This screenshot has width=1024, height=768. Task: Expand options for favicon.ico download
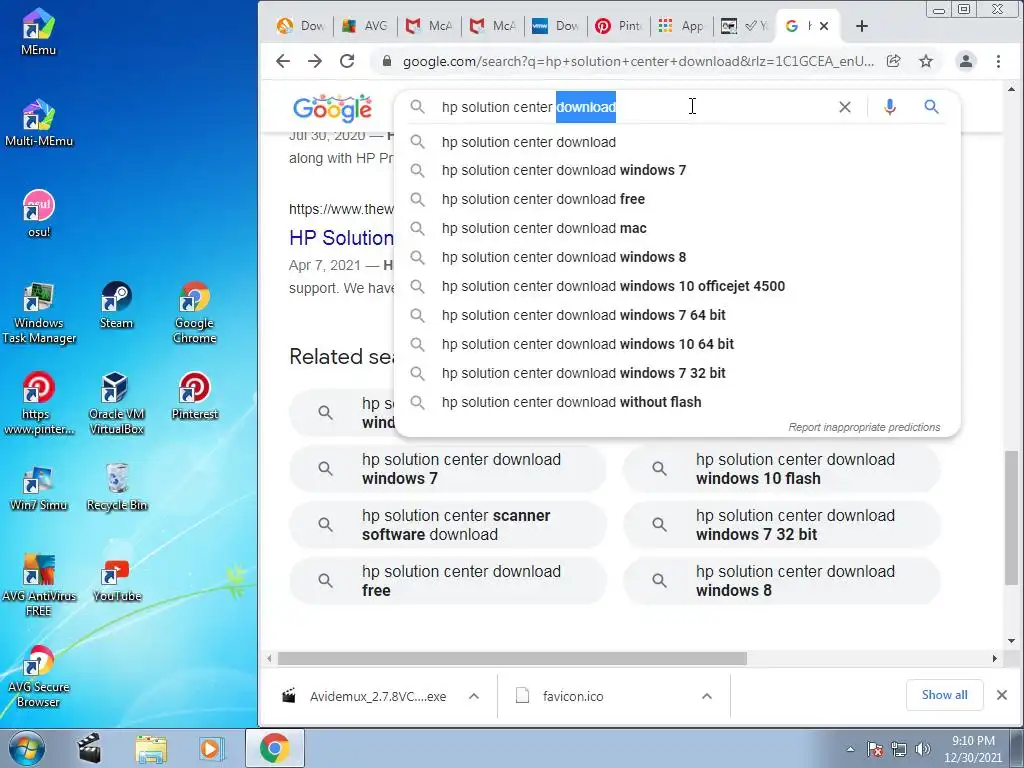[707, 696]
